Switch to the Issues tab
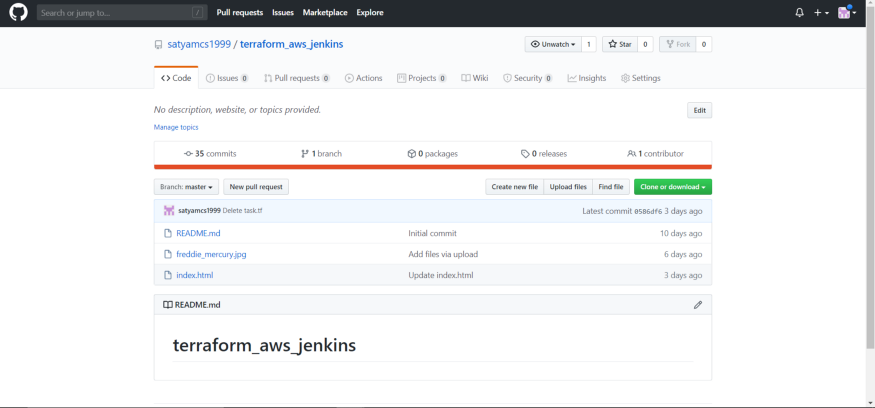 (x=227, y=78)
